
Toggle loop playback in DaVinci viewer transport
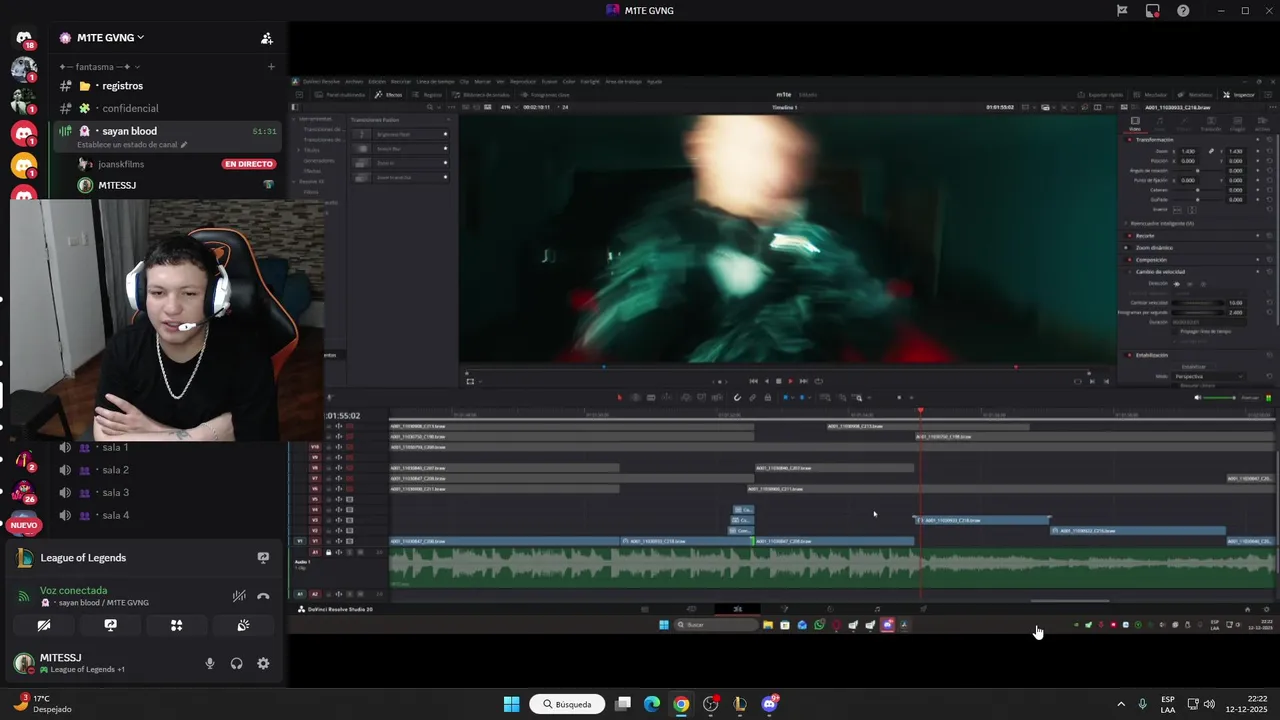819,381
